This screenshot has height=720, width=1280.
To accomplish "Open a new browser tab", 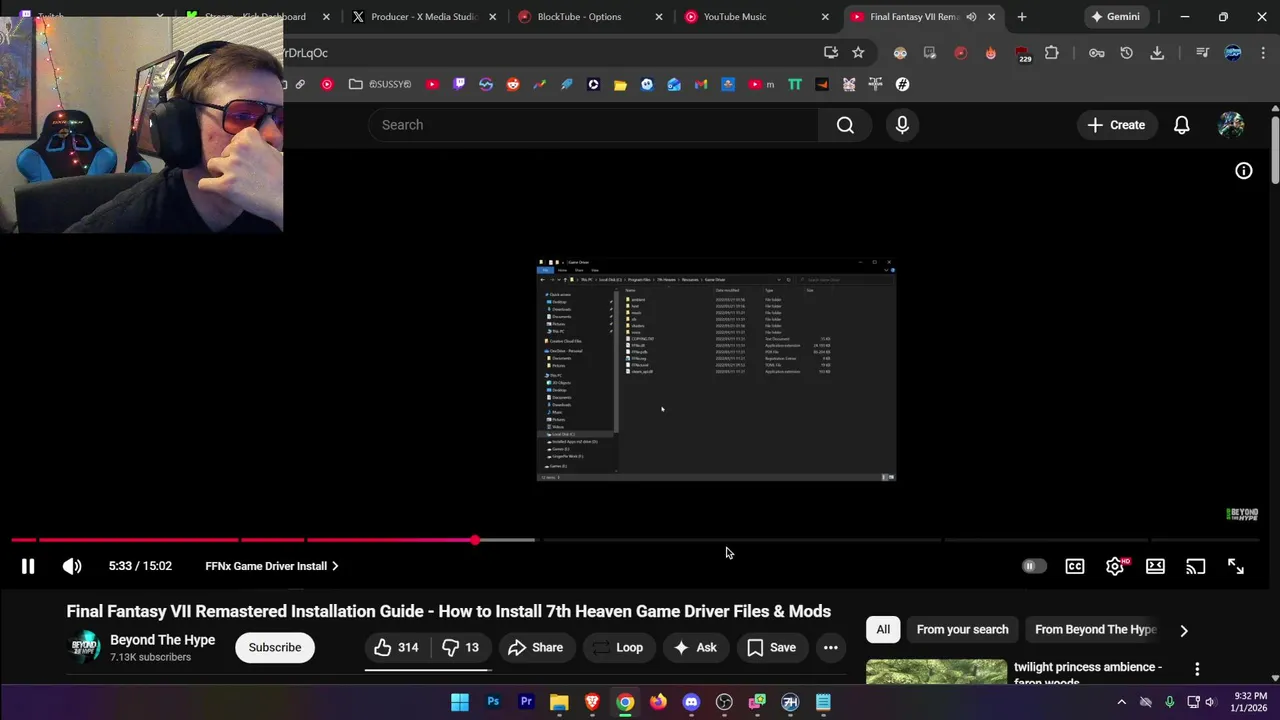I will tap(1021, 17).
